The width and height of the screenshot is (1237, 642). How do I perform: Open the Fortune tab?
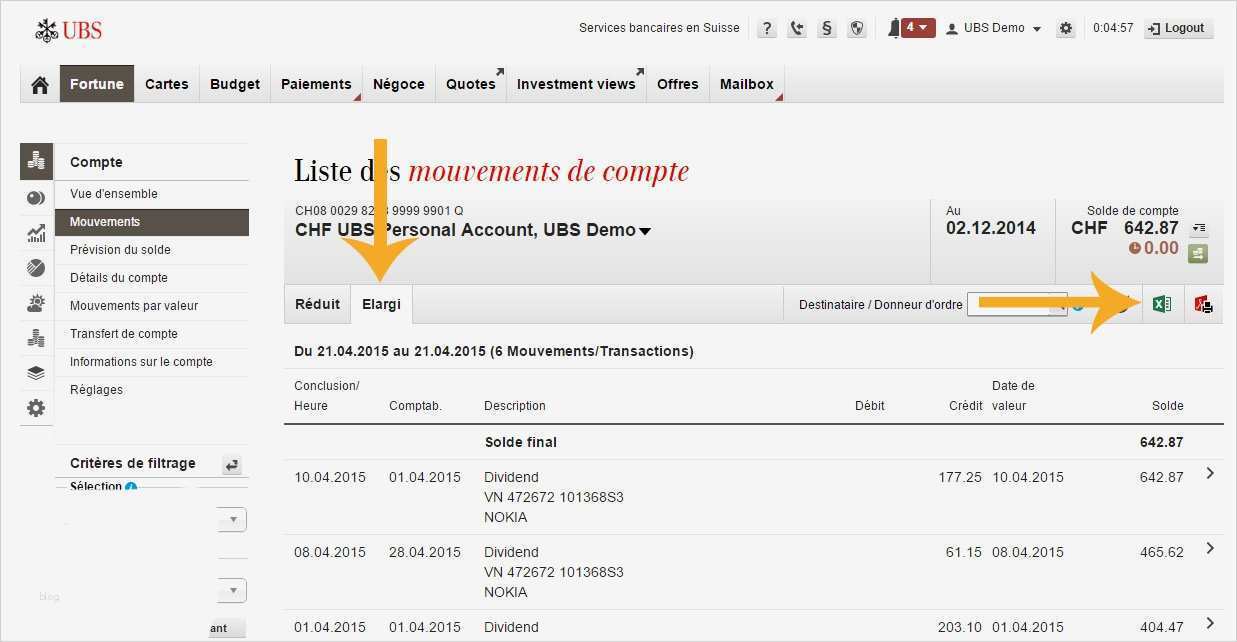pyautogui.click(x=97, y=84)
